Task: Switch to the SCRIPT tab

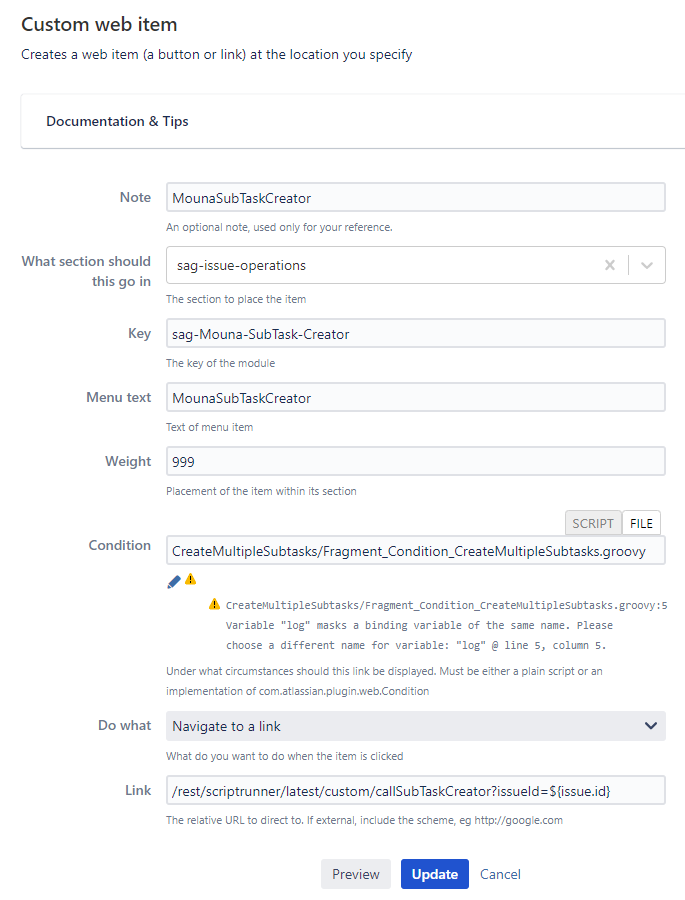Action: click(593, 523)
